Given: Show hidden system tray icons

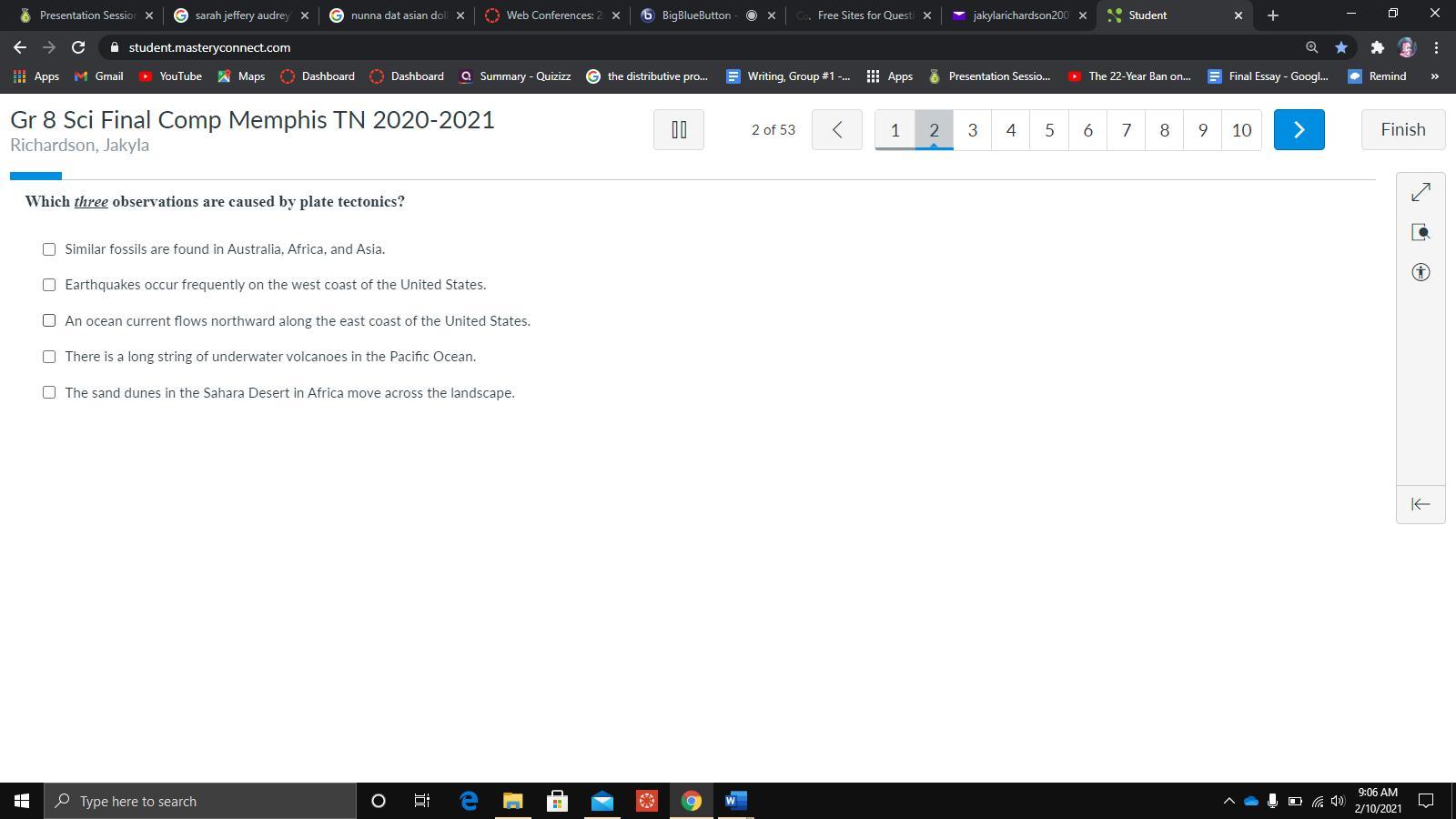Looking at the screenshot, I should 1228,801.
